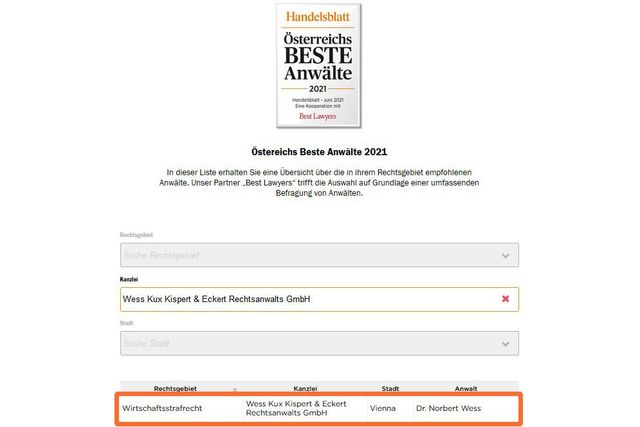Expand the Rechtsgebiet dropdown chevron
The image size is (640, 427).
pyautogui.click(x=505, y=256)
